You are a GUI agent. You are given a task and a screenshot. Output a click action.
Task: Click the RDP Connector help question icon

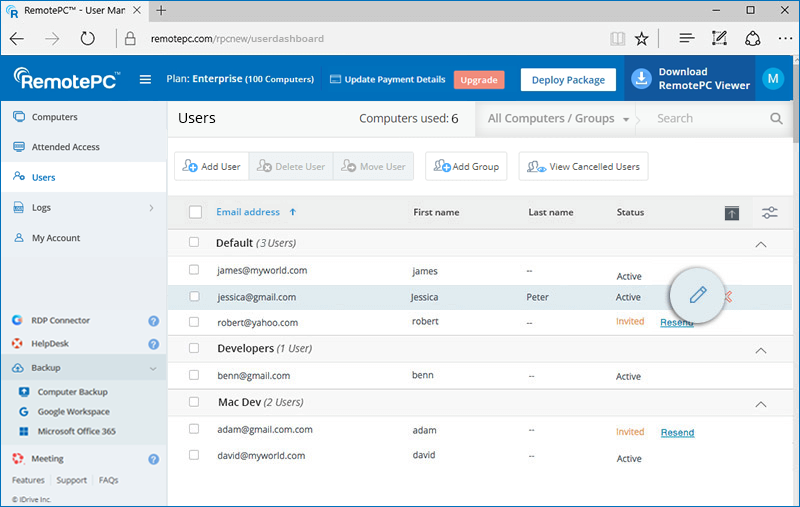[154, 321]
